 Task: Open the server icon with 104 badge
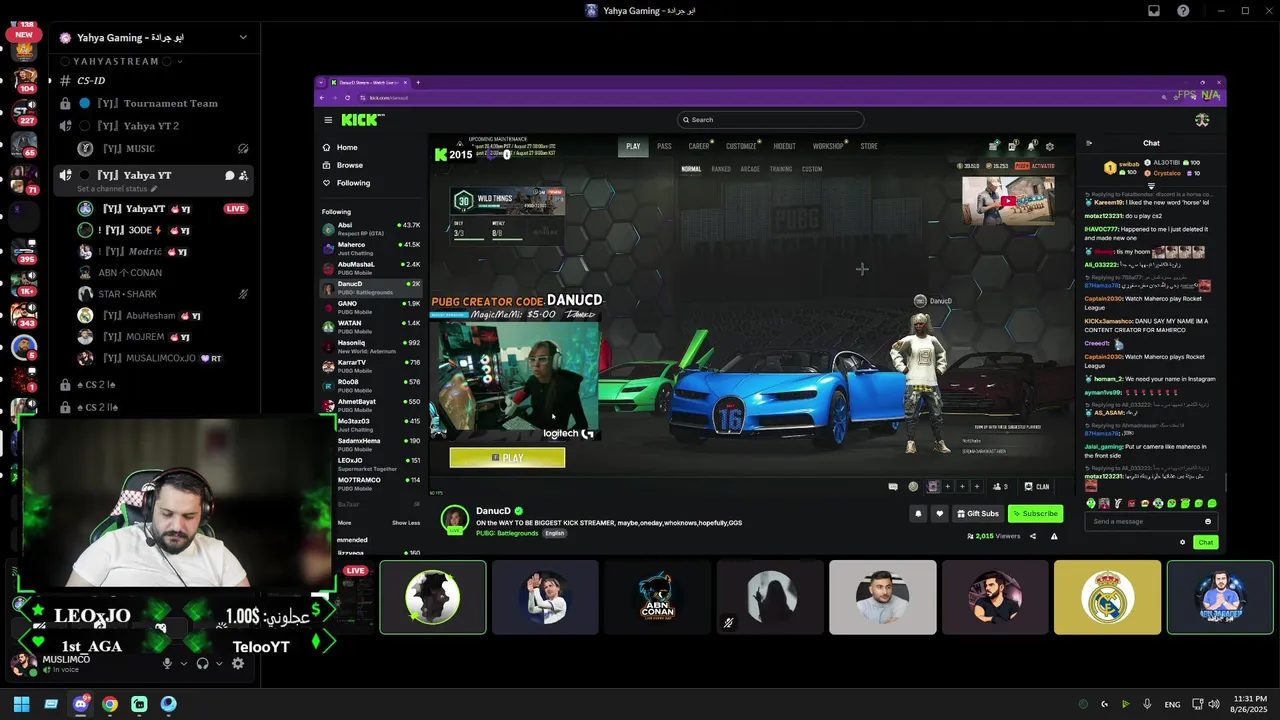click(24, 78)
